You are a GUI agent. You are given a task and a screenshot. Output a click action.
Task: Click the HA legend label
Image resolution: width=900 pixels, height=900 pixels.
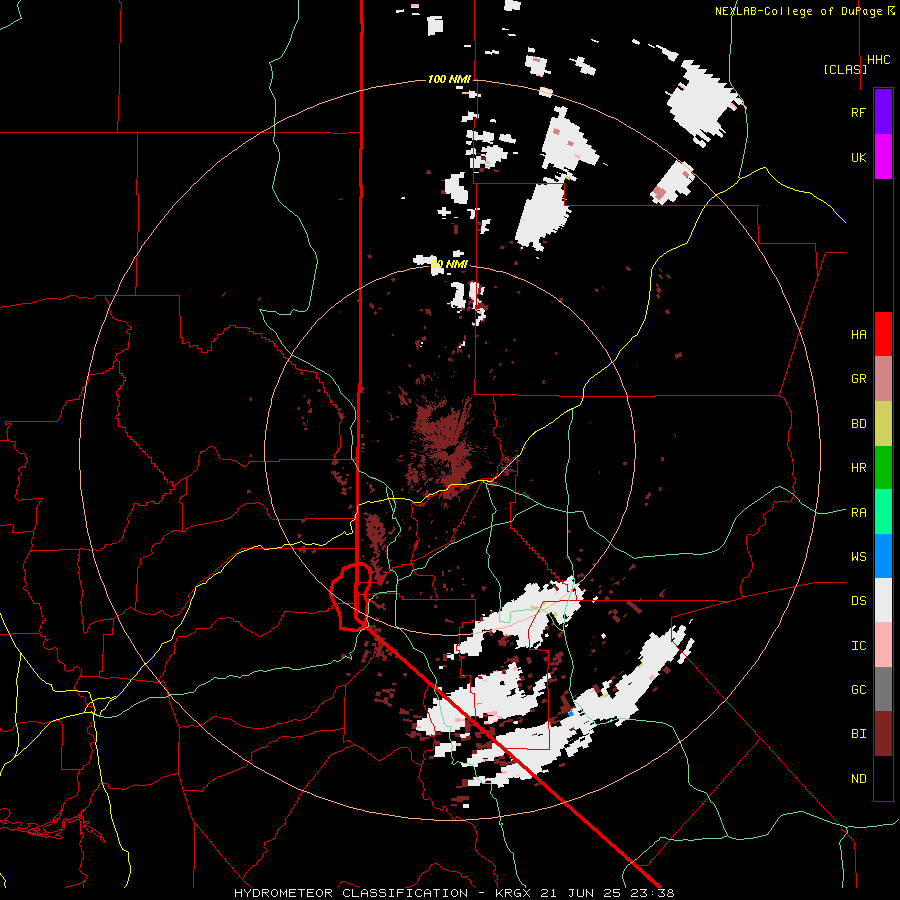click(x=858, y=334)
